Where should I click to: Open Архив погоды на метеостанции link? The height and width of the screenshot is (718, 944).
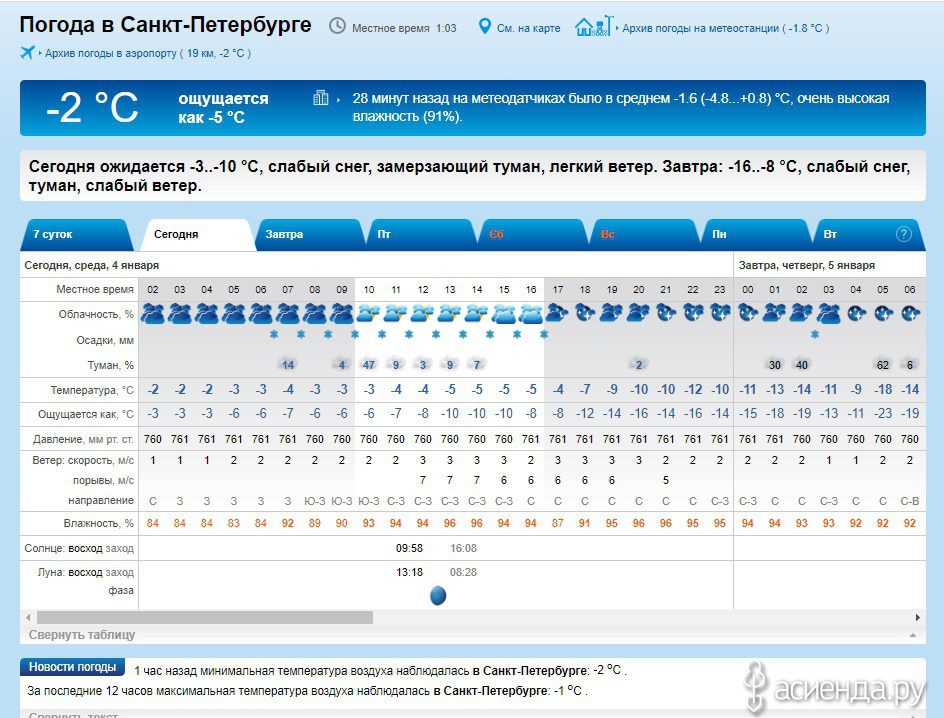(725, 28)
